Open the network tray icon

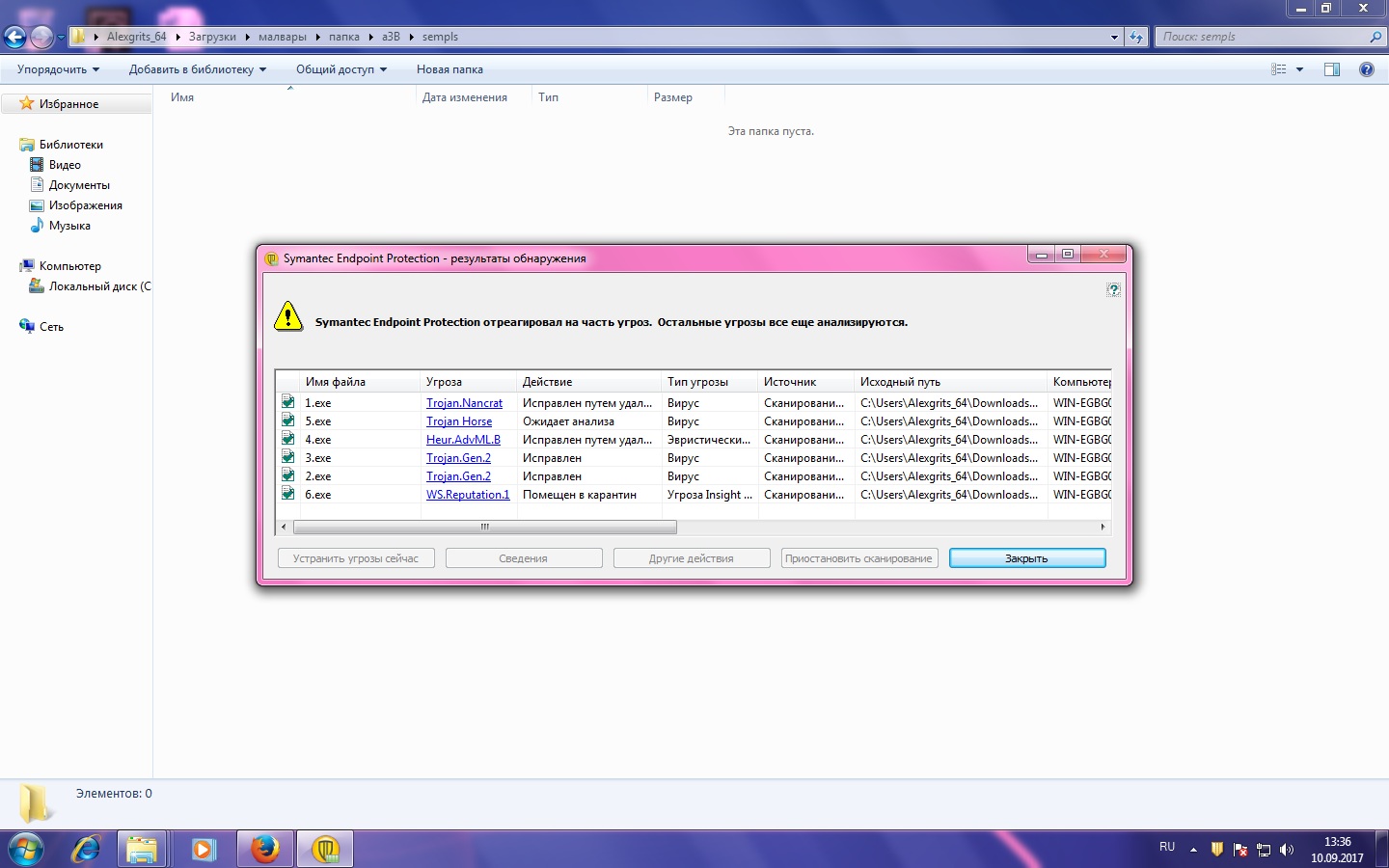tap(1264, 849)
